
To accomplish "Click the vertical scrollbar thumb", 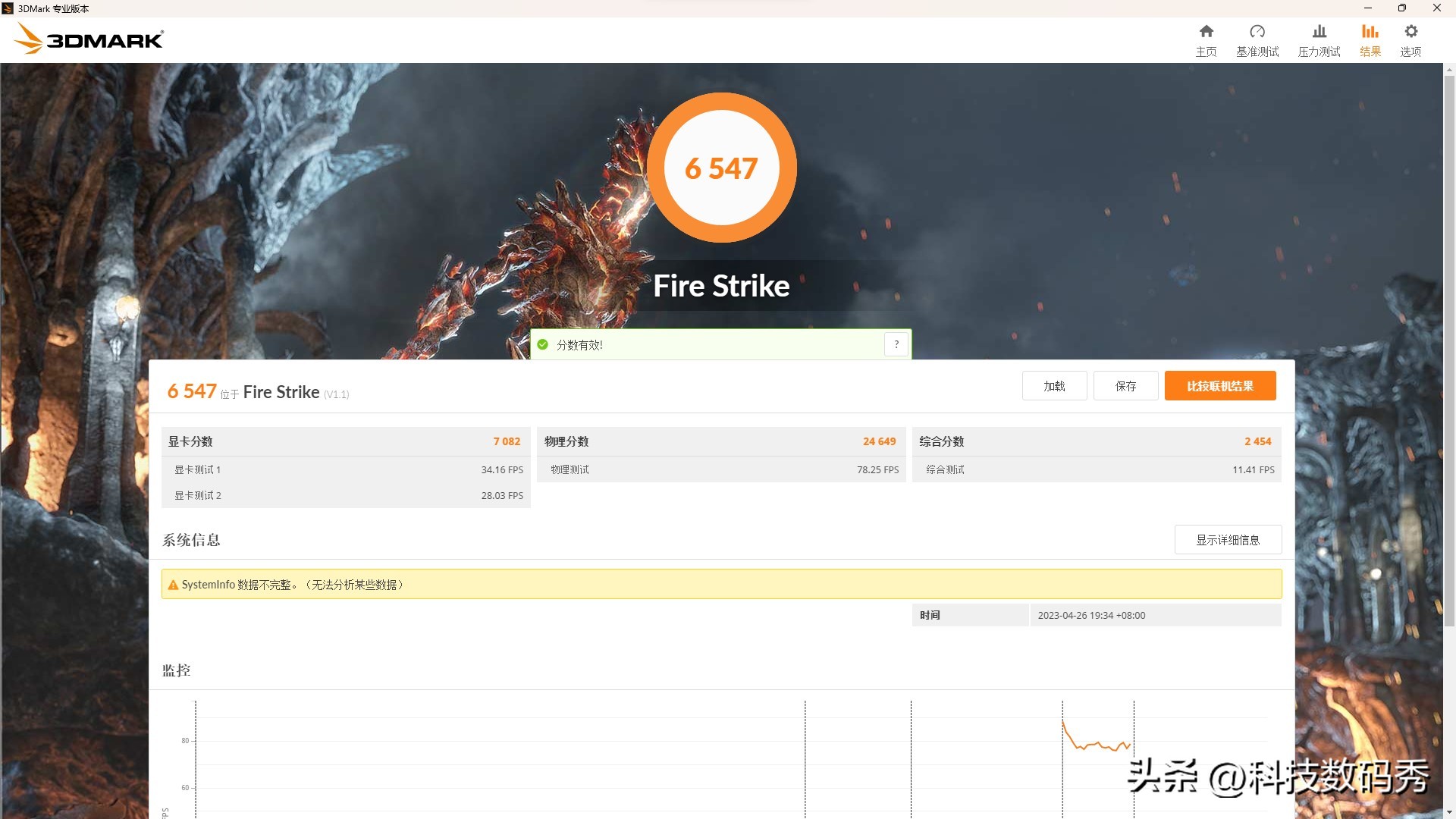I will click(1449, 349).
